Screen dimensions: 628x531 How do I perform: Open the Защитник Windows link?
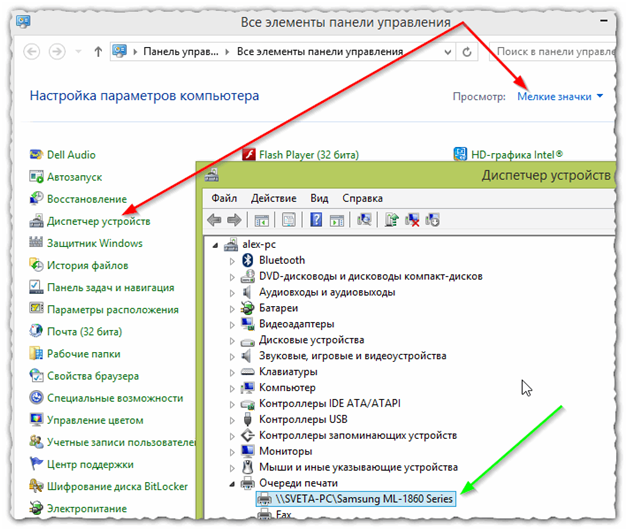(94, 243)
